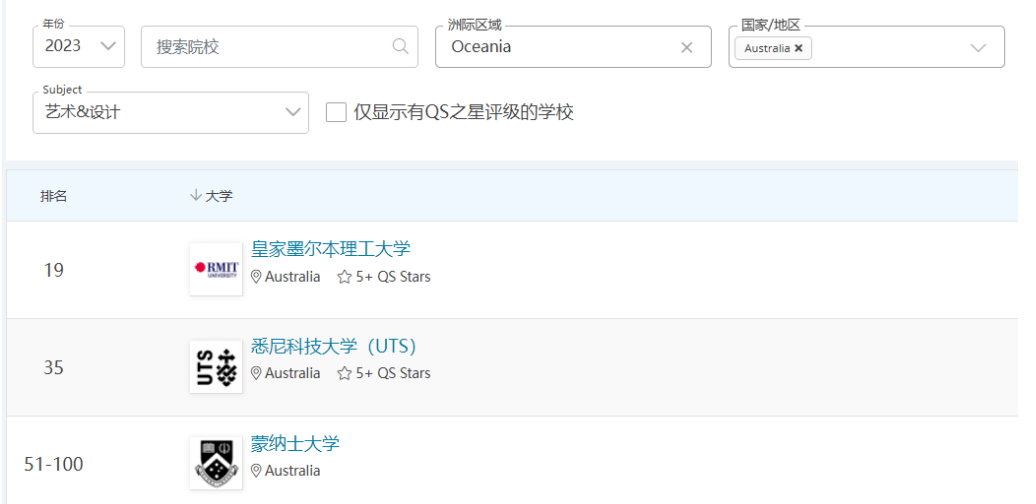Click location pin icon in UTS row
This screenshot has width=1036, height=504.
tap(256, 373)
